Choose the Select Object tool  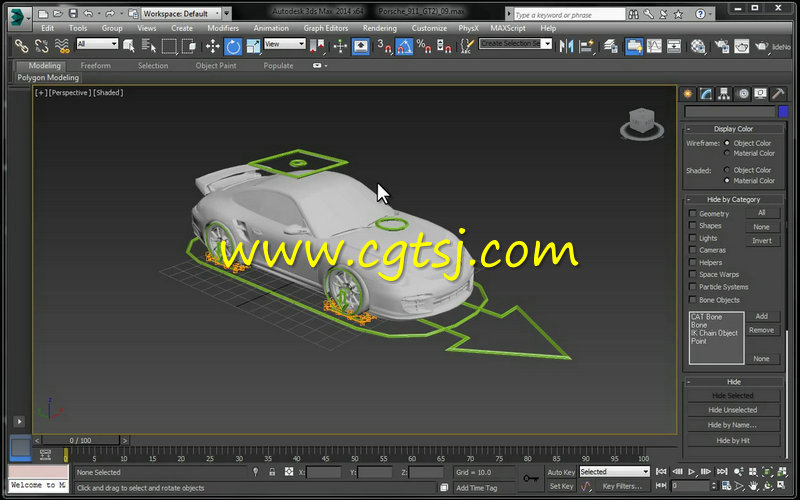(129, 46)
